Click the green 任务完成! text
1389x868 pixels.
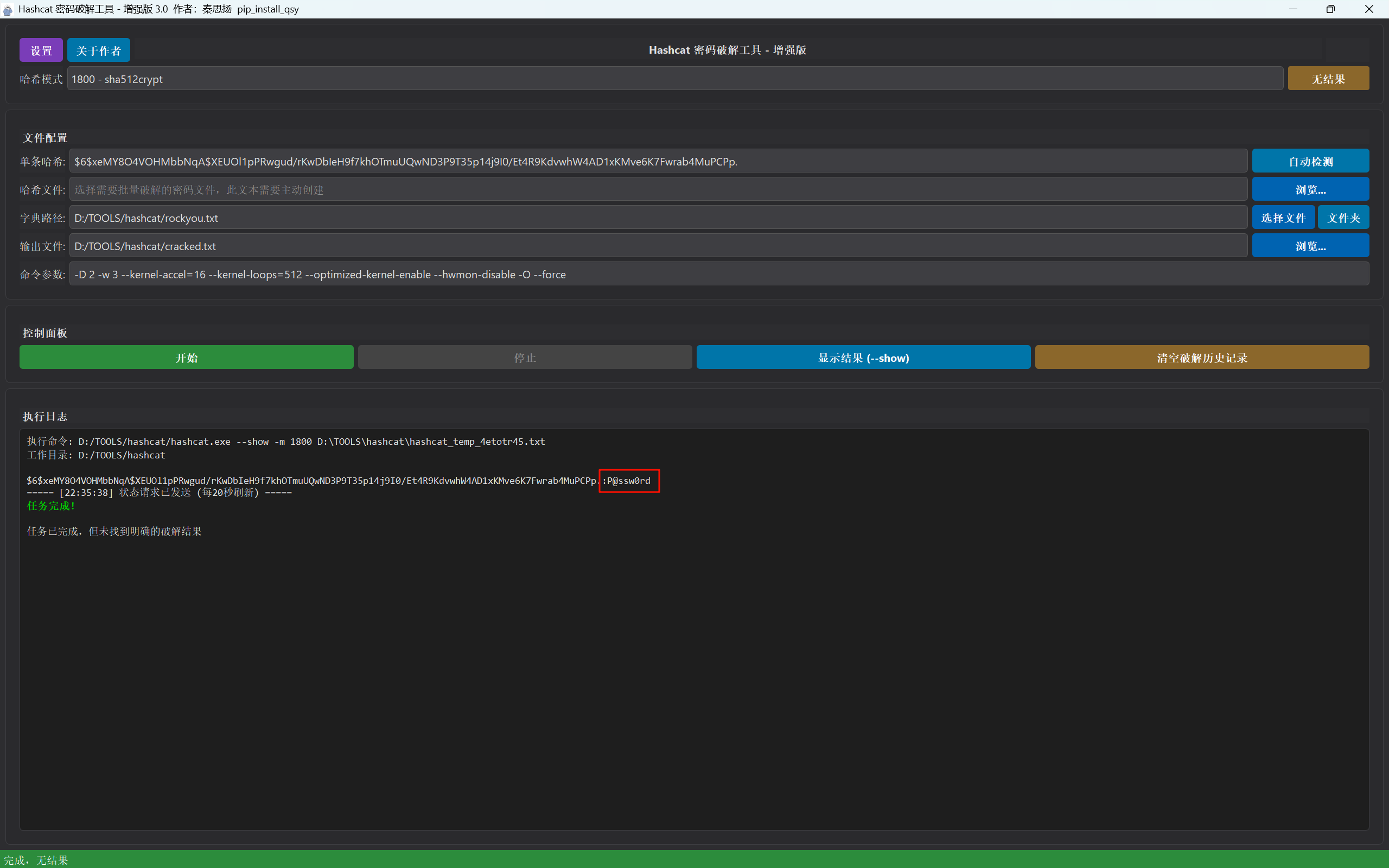tap(50, 506)
